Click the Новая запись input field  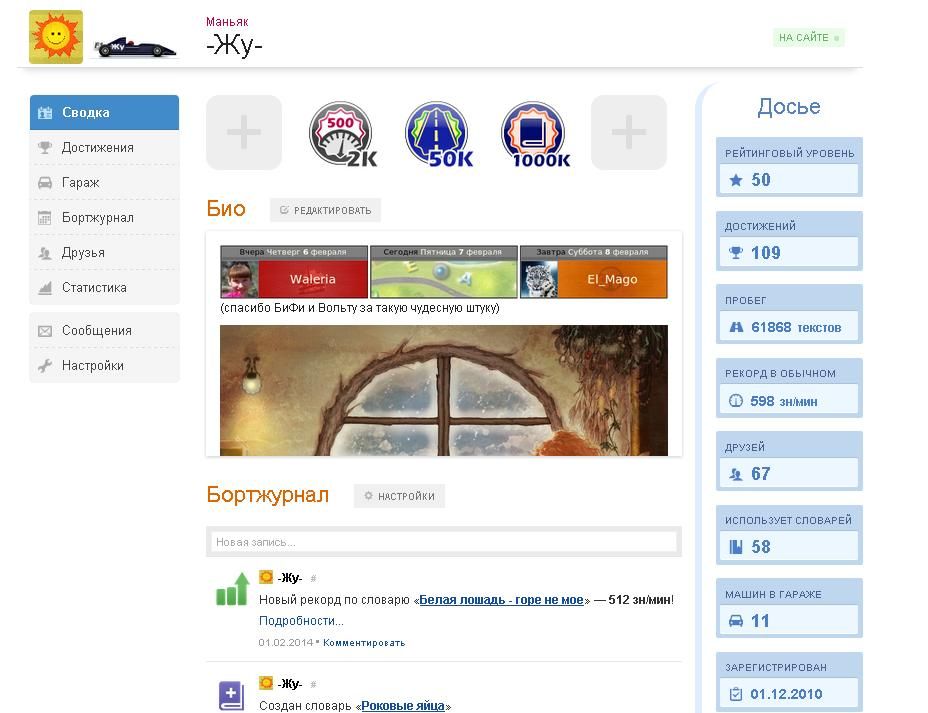(443, 542)
